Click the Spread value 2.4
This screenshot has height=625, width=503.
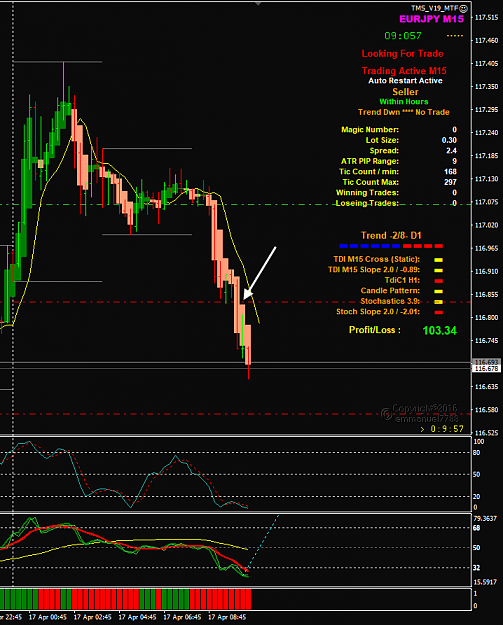pos(452,151)
